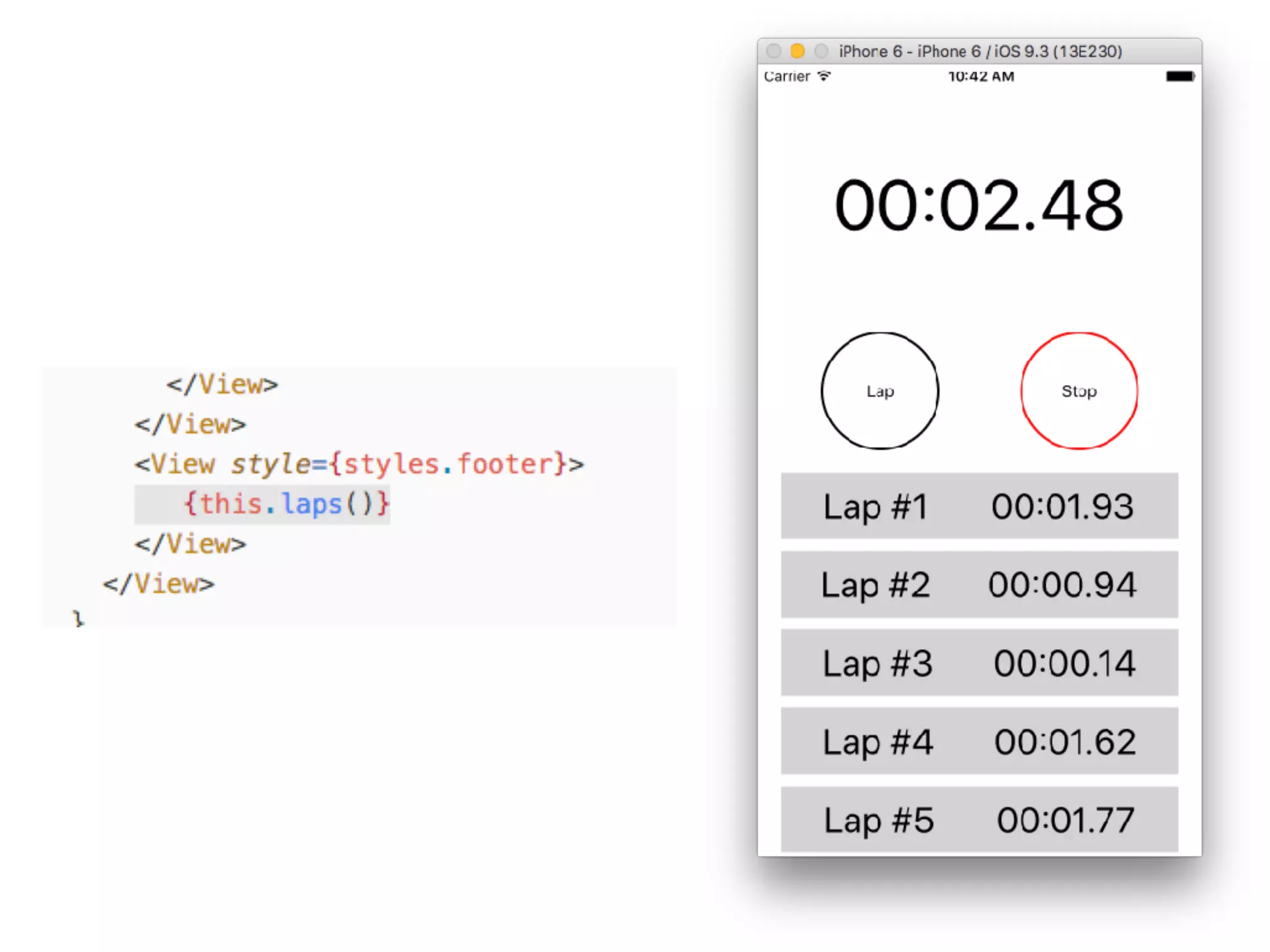Tap the Wi-Fi icon in status bar
This screenshot has width=1270, height=952.
[x=824, y=76]
